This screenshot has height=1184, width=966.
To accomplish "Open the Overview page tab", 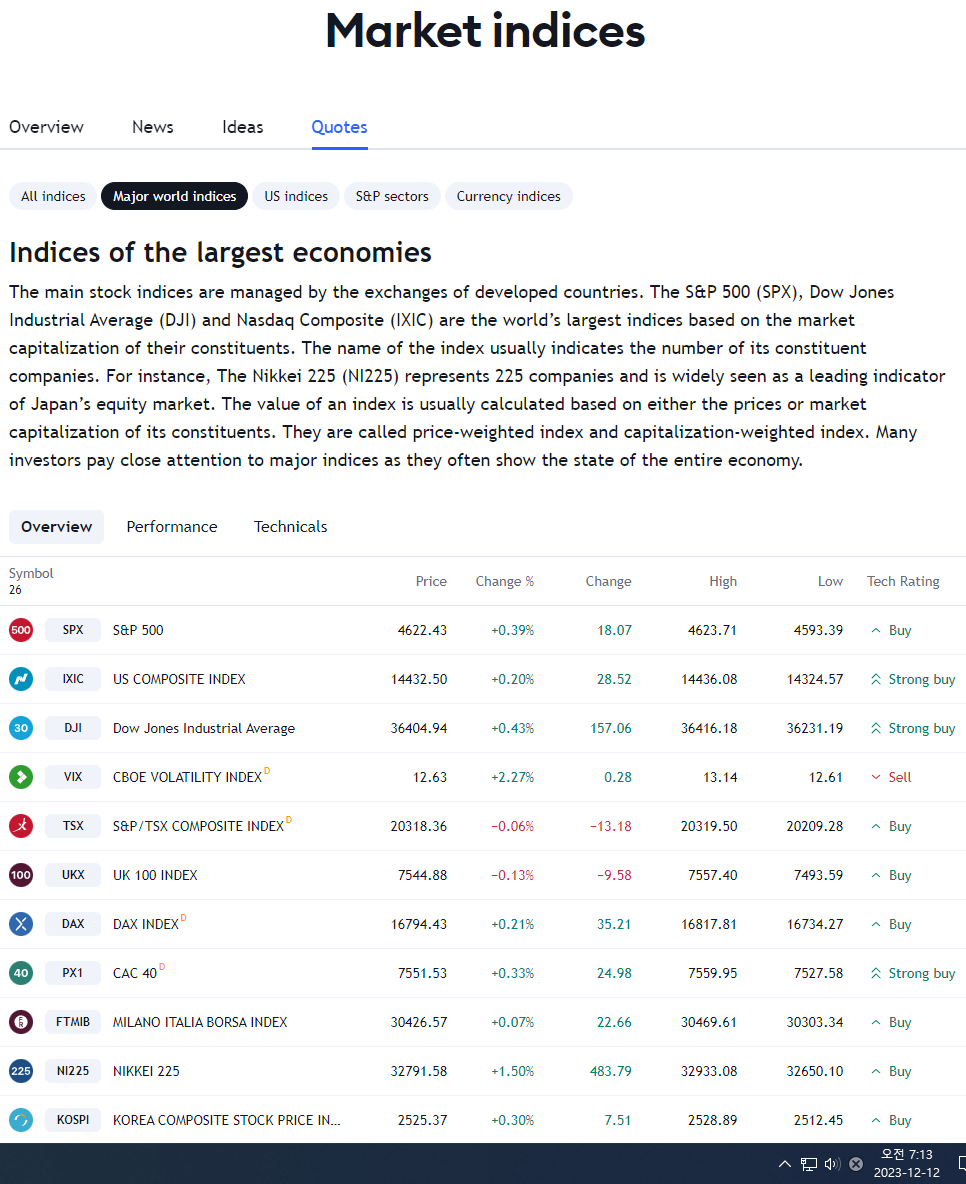I will click(x=46, y=127).
